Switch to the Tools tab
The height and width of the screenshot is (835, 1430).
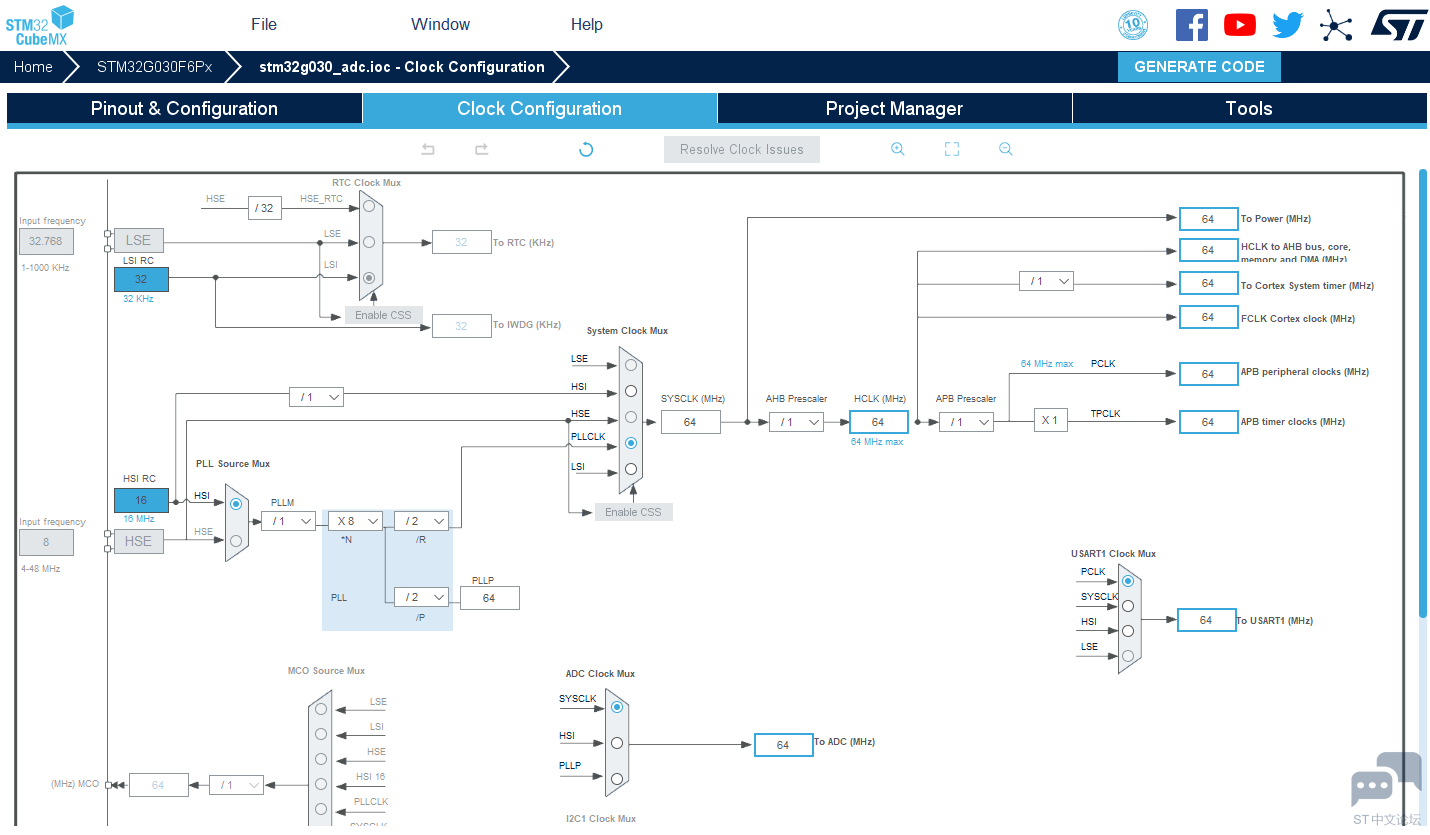coord(1249,109)
